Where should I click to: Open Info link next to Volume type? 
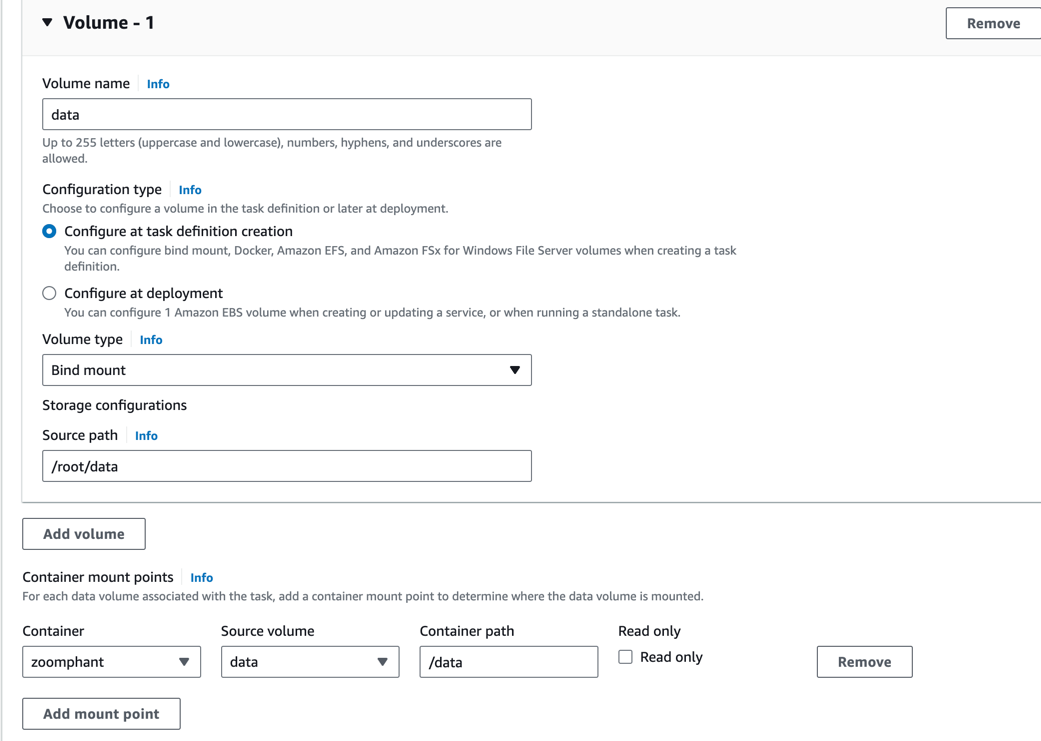point(151,340)
